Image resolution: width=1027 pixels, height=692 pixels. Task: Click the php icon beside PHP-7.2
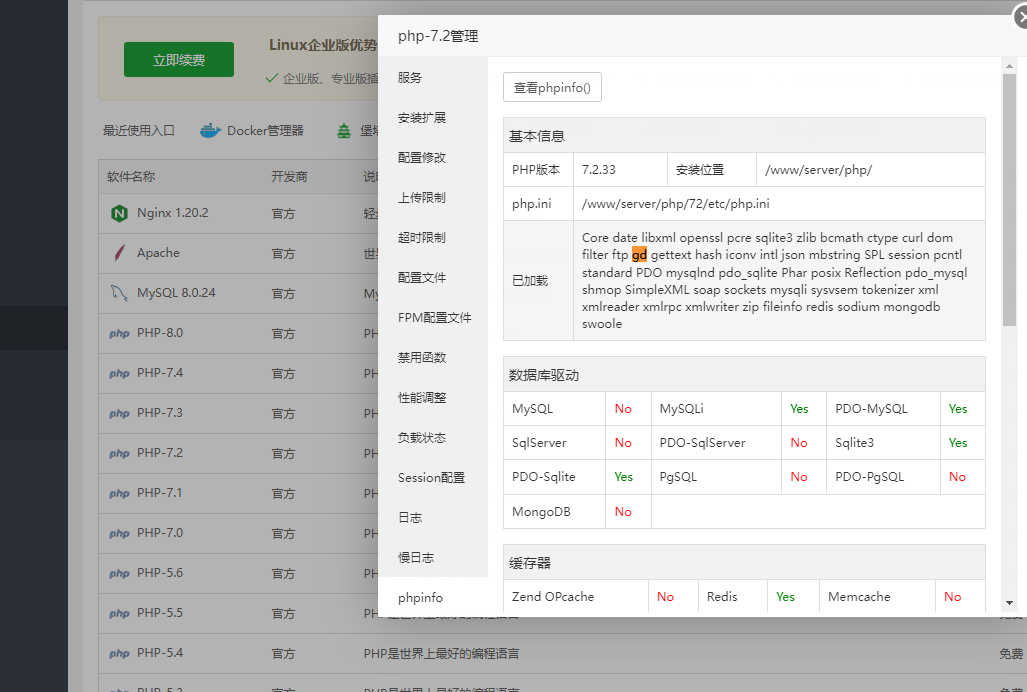[x=119, y=453]
